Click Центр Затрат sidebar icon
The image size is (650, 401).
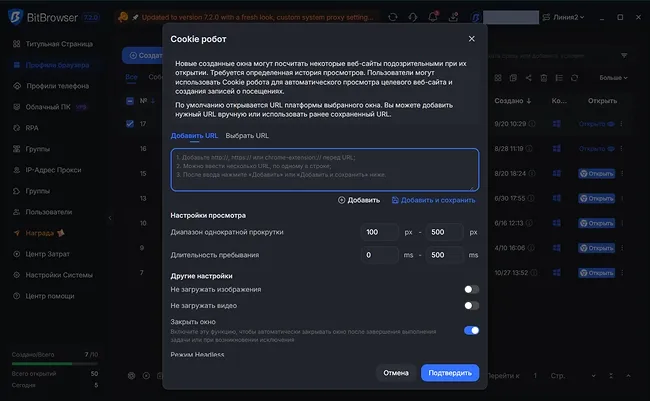tap(17, 254)
